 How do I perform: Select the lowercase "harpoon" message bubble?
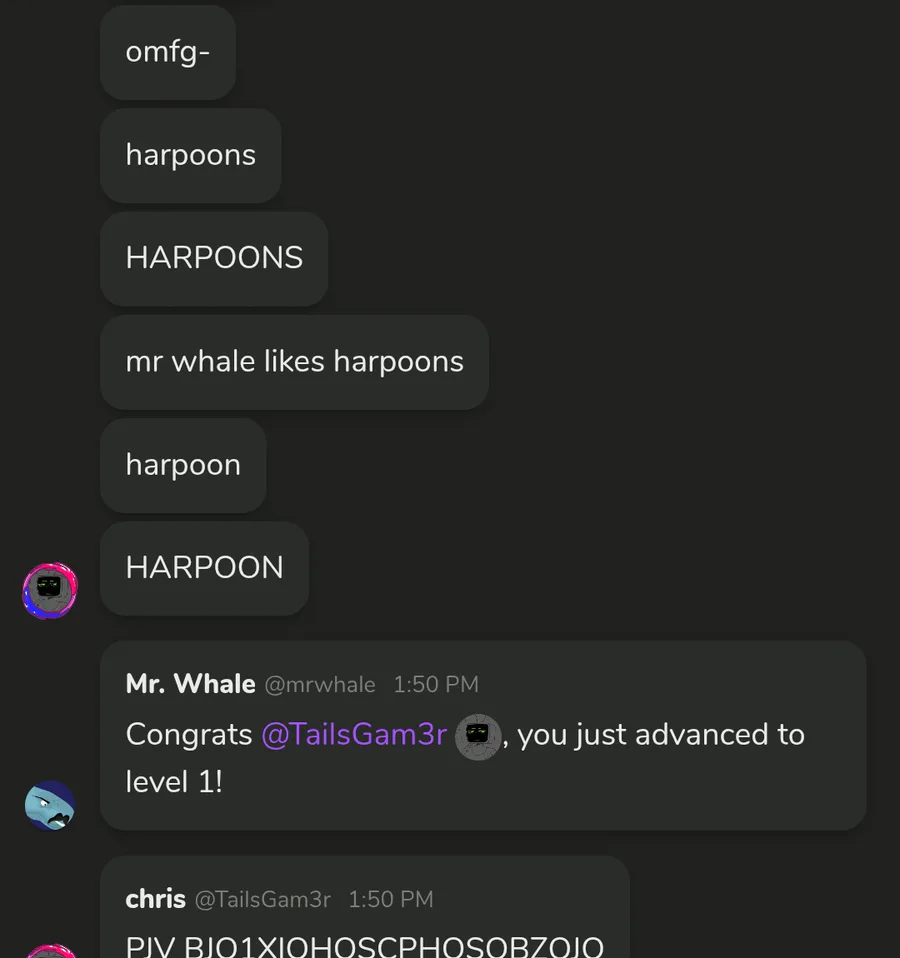click(183, 466)
